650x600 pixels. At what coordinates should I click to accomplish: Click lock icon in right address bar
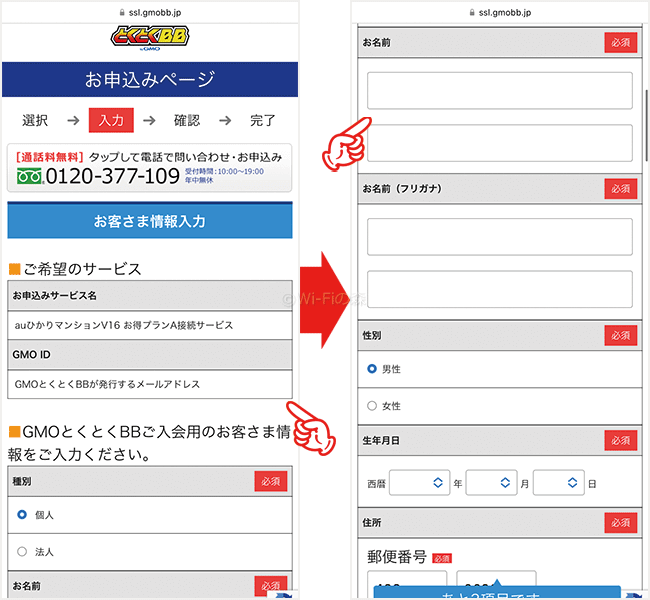[472, 13]
